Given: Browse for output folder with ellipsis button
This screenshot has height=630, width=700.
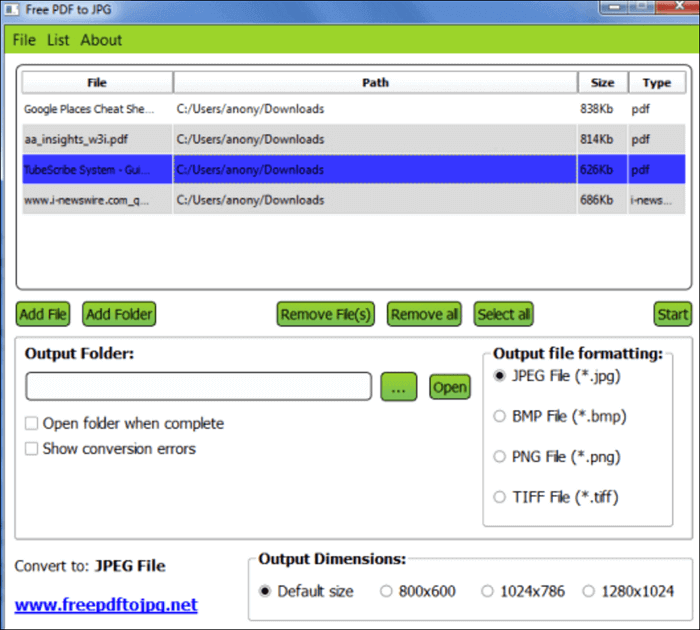Looking at the screenshot, I should [398, 387].
